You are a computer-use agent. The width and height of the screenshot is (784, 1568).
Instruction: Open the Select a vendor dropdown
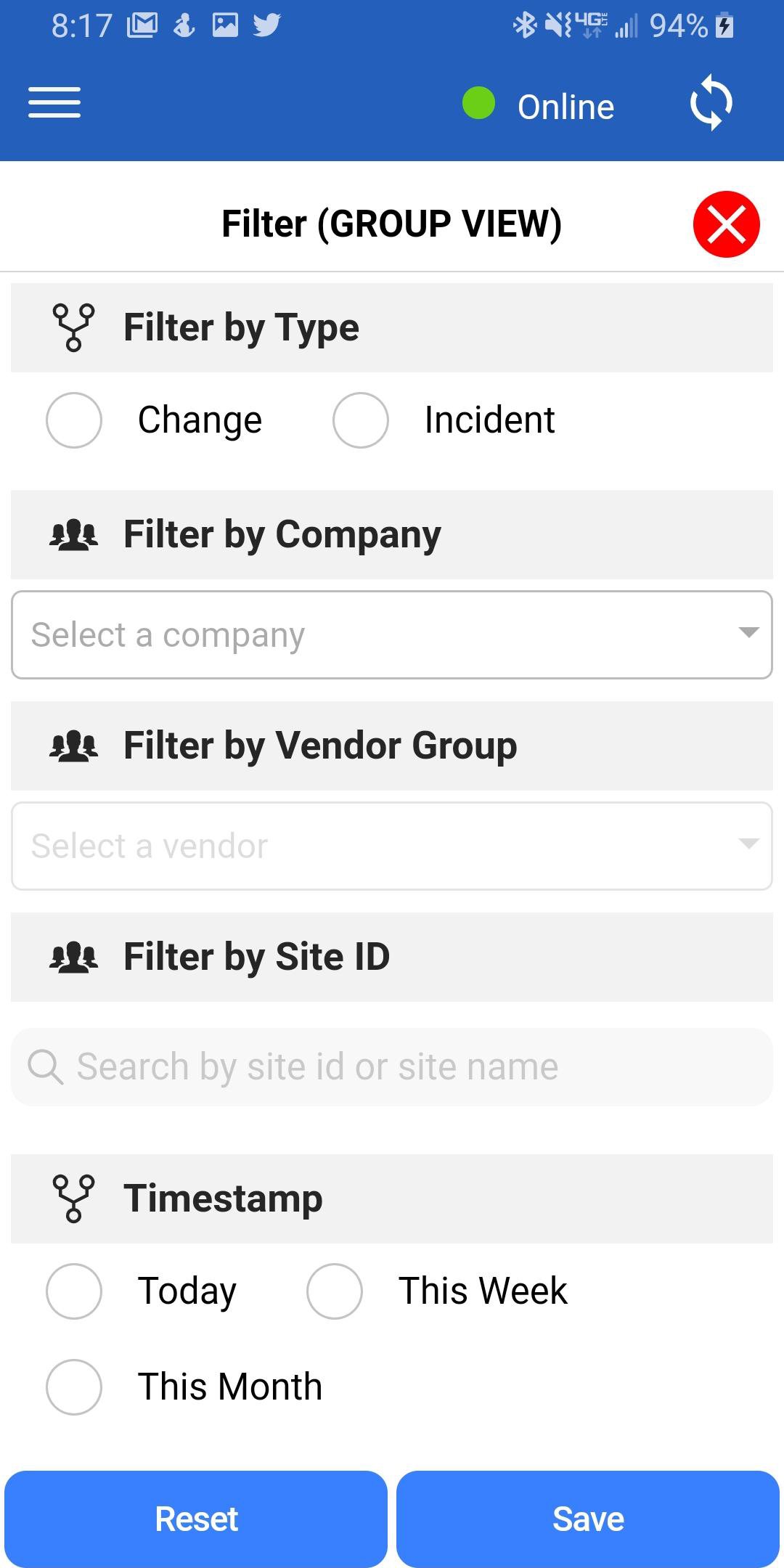pos(392,846)
